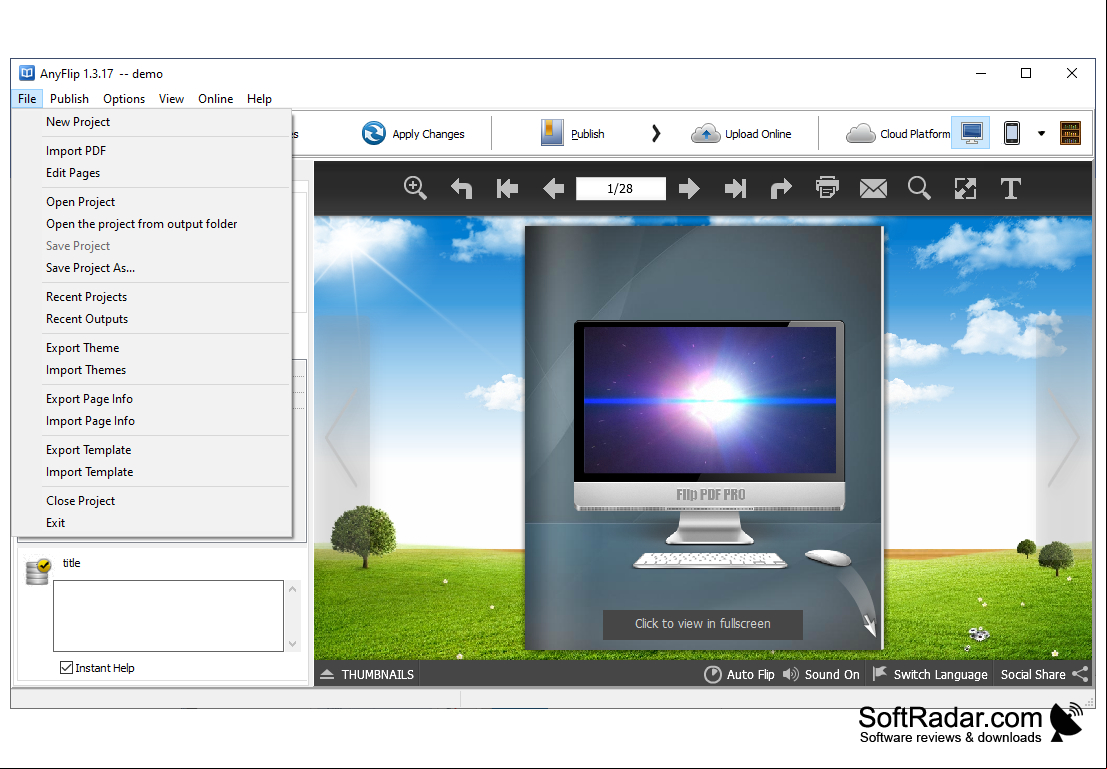Choose Import Page Info entry

tap(152, 420)
